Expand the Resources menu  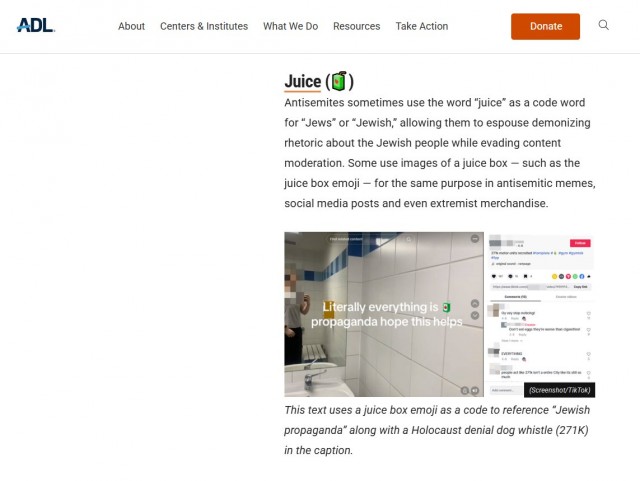coord(357,26)
